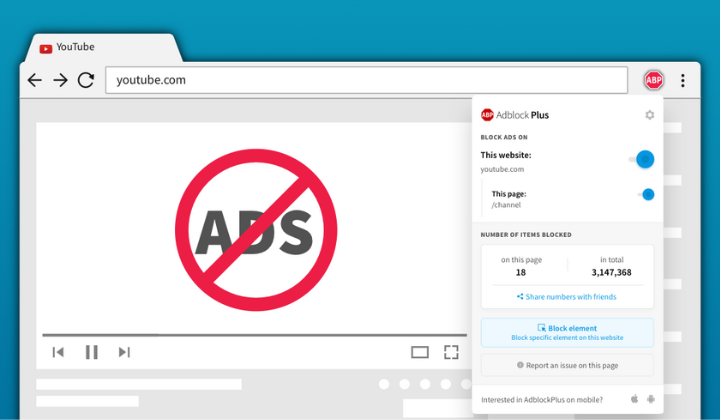Click Share numbers with friends link
Image resolution: width=720 pixels, height=420 pixels.
[567, 297]
